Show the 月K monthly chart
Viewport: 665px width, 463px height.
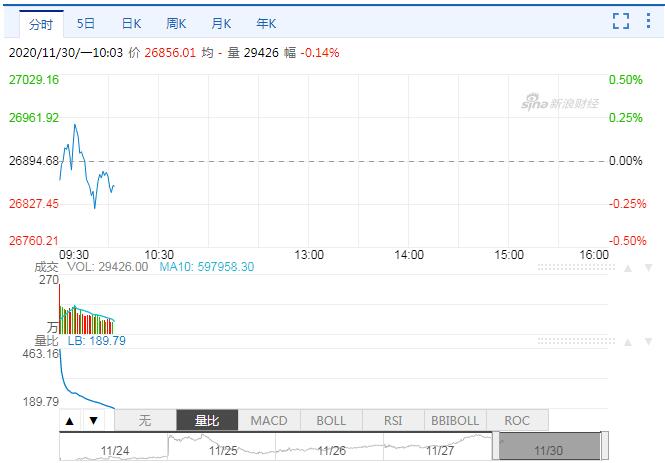pyautogui.click(x=222, y=23)
